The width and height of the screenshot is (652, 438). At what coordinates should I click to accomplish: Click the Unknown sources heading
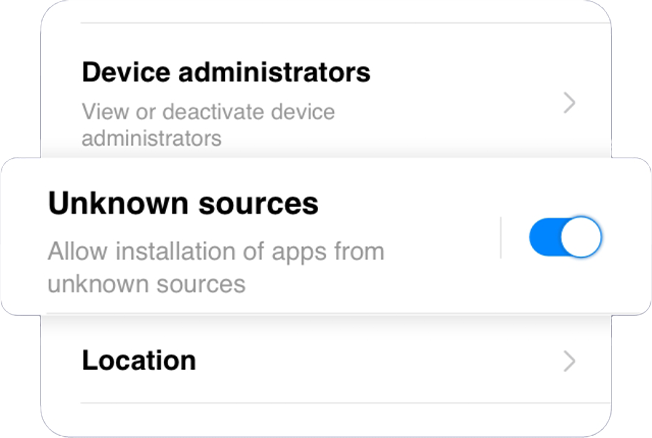pyautogui.click(x=183, y=204)
